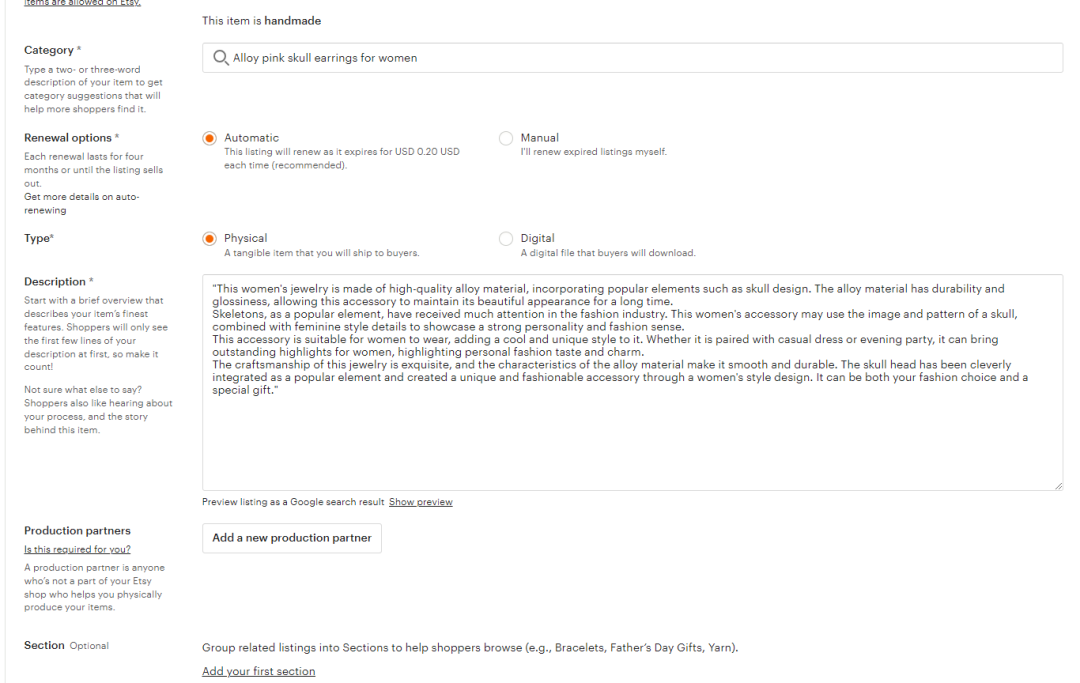
Task: Click inside the Description text area
Action: tap(632, 440)
